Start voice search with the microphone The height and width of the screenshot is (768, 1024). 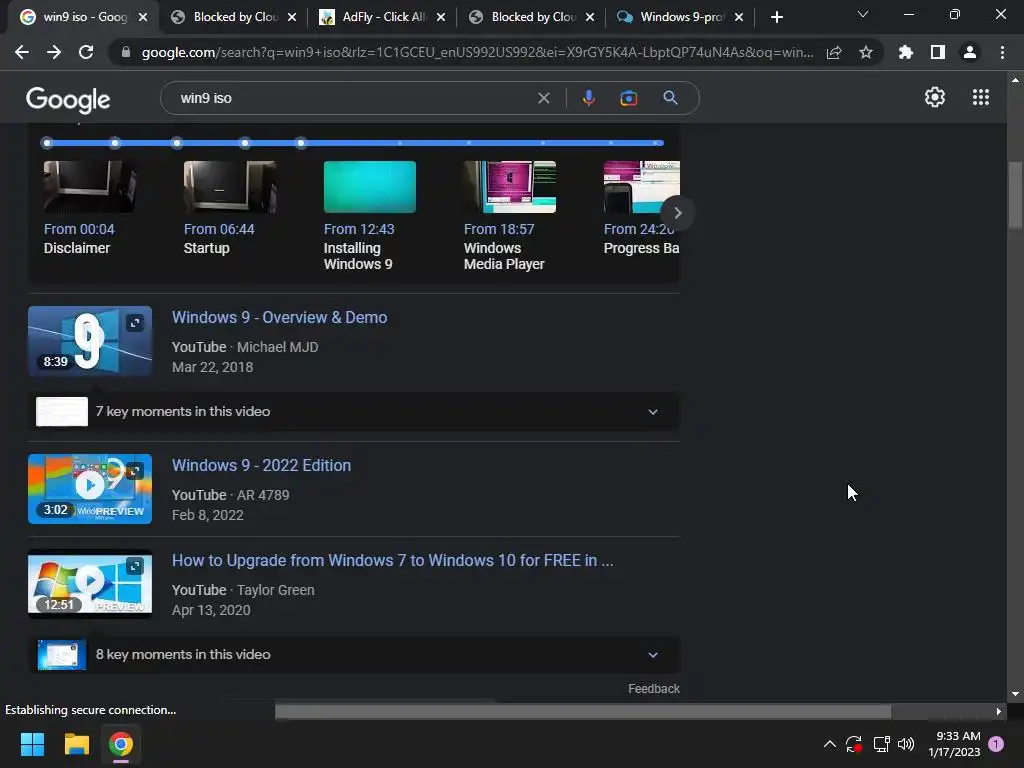tap(588, 98)
